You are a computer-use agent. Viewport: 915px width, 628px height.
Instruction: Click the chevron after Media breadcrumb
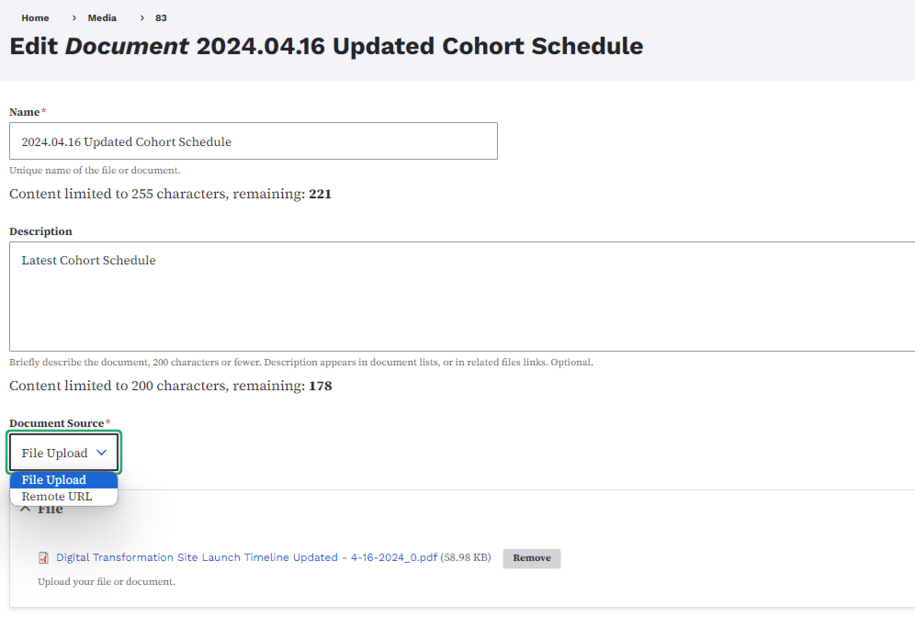point(142,18)
